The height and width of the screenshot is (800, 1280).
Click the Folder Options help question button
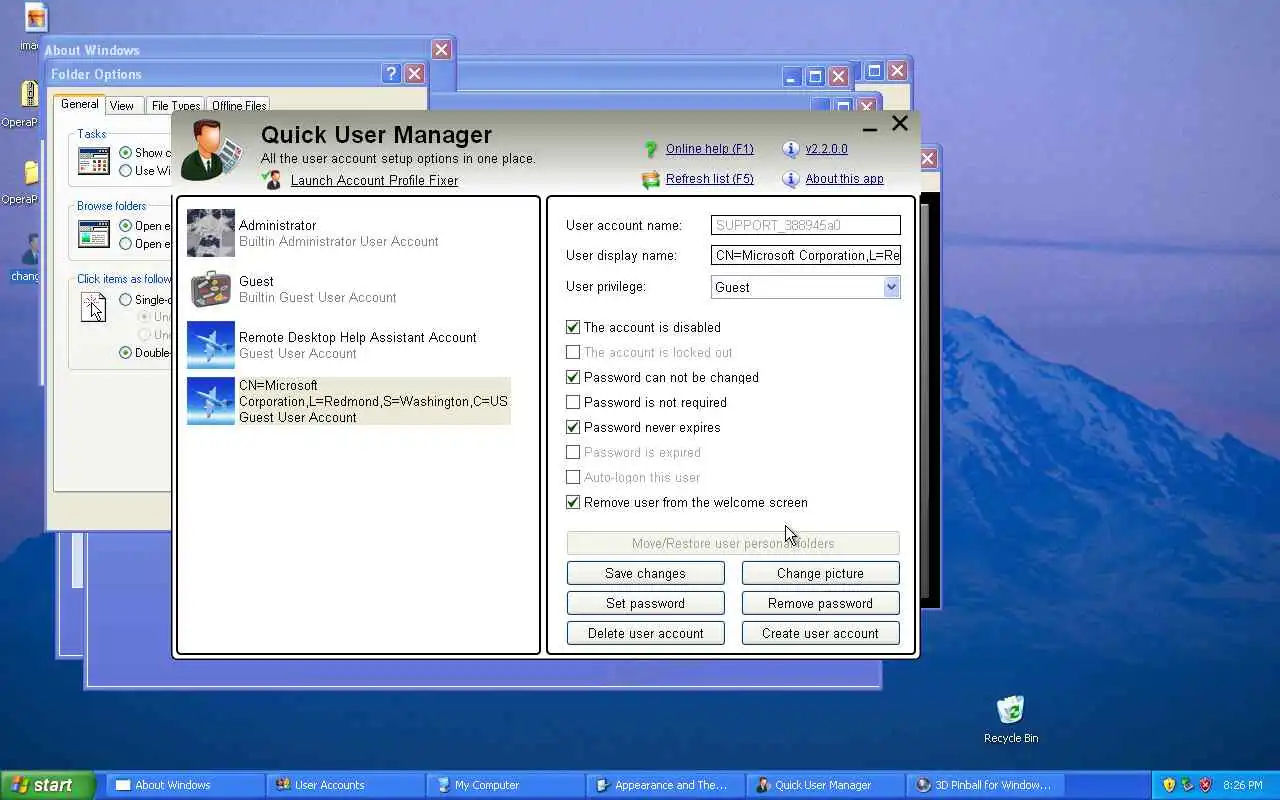pos(391,73)
